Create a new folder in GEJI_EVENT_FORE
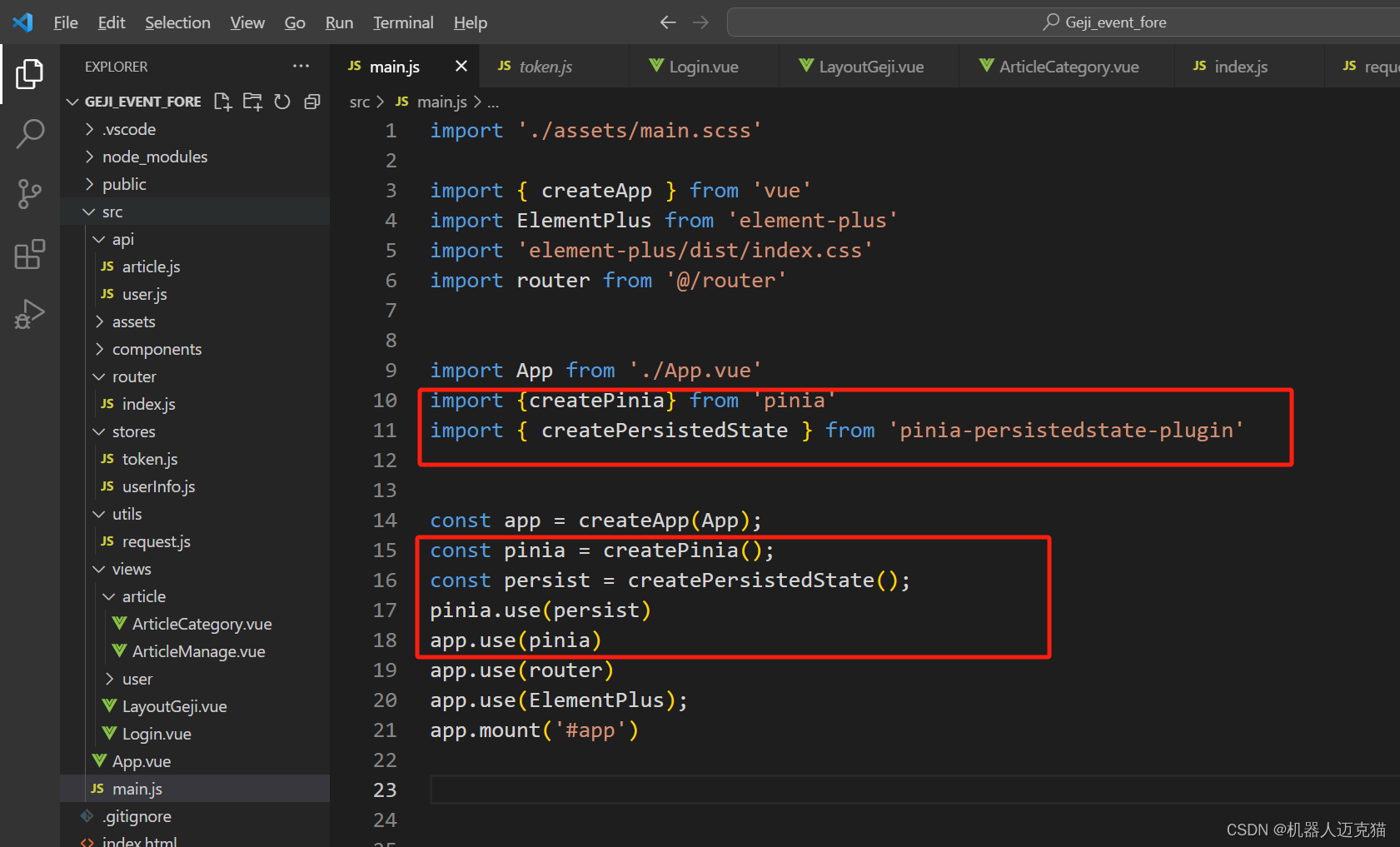The width and height of the screenshot is (1400, 847). click(252, 101)
